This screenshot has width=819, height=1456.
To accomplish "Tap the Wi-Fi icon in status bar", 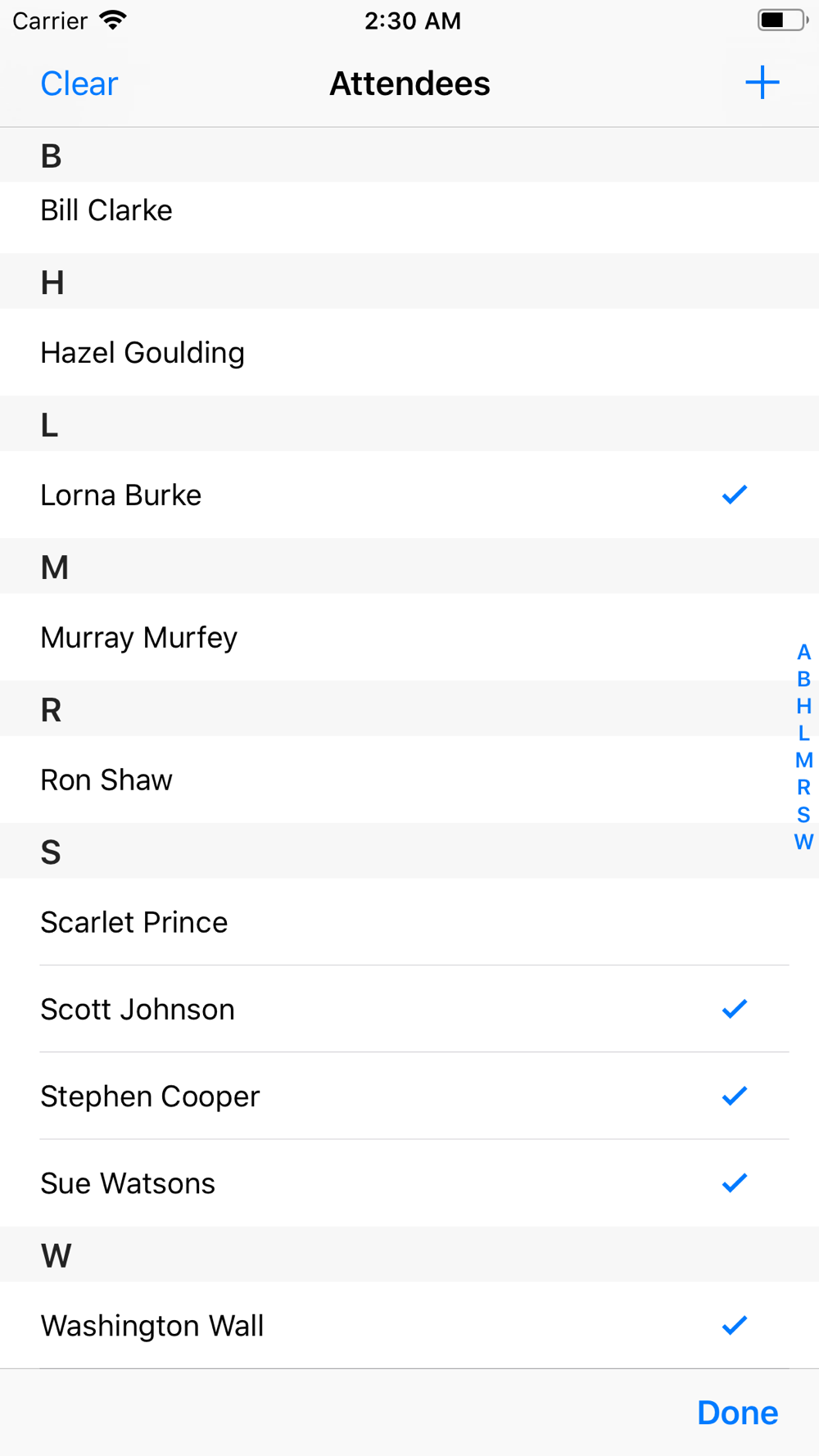I will 113,20.
